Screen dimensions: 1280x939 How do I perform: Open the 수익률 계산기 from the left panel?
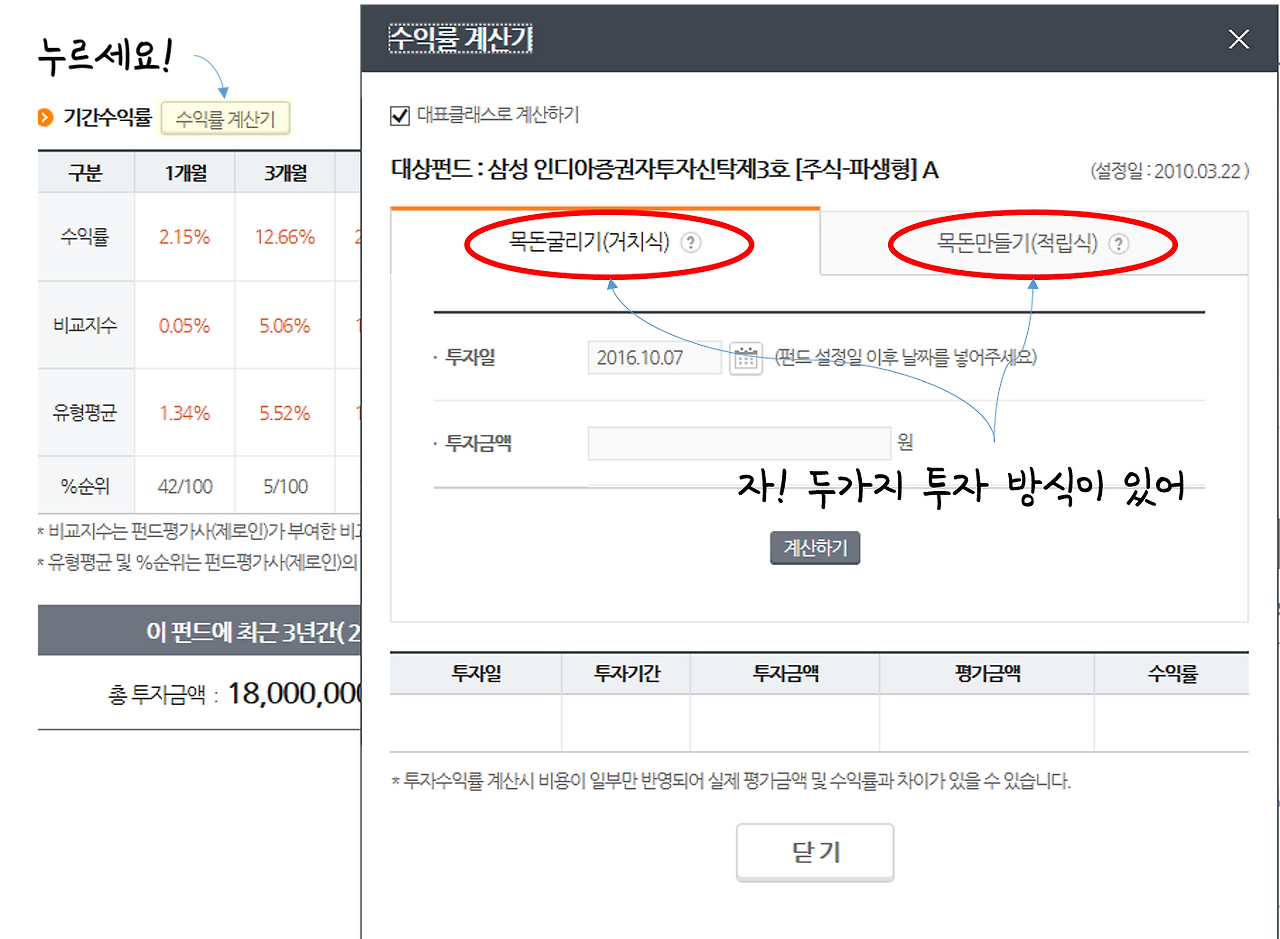point(225,117)
